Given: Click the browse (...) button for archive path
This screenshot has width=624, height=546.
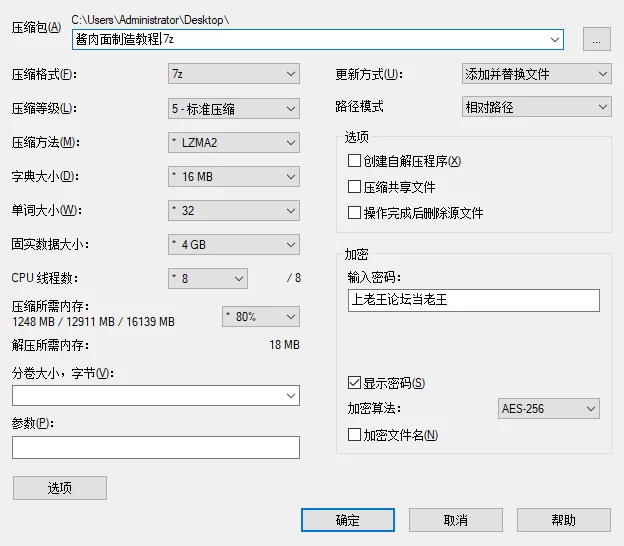Looking at the screenshot, I should tap(596, 40).
